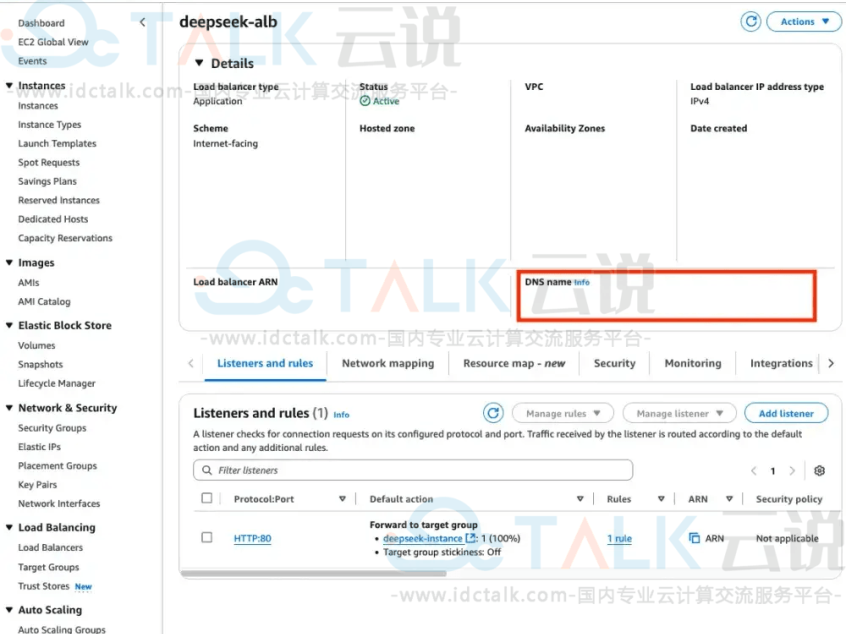This screenshot has width=846, height=634.
Task: Open Launch Templates in sidebar
Action: 57,144
